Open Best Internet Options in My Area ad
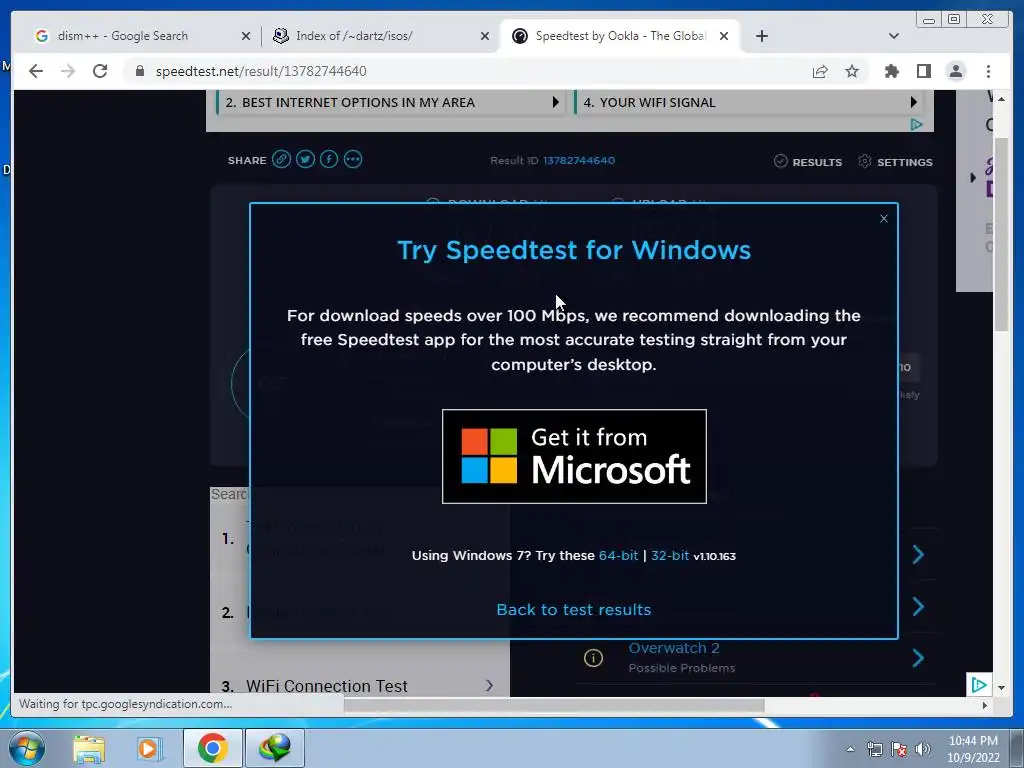1024x768 pixels. coord(391,103)
